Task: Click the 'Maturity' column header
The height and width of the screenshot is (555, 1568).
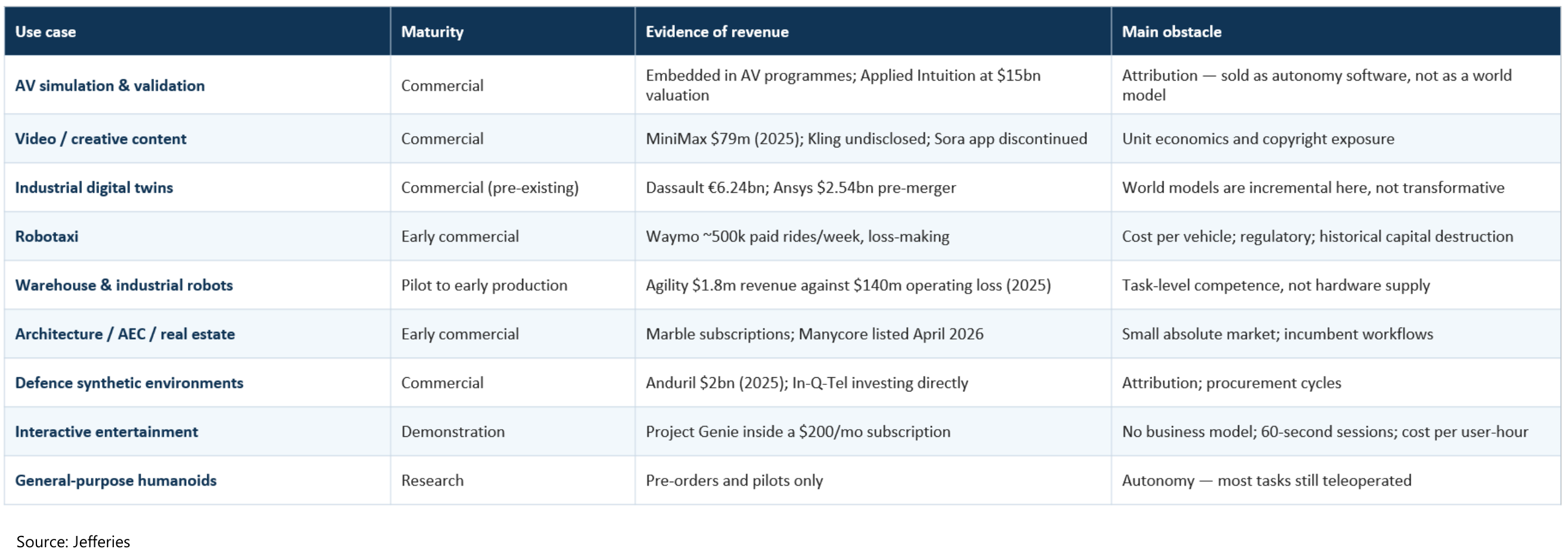Action: 513,32
